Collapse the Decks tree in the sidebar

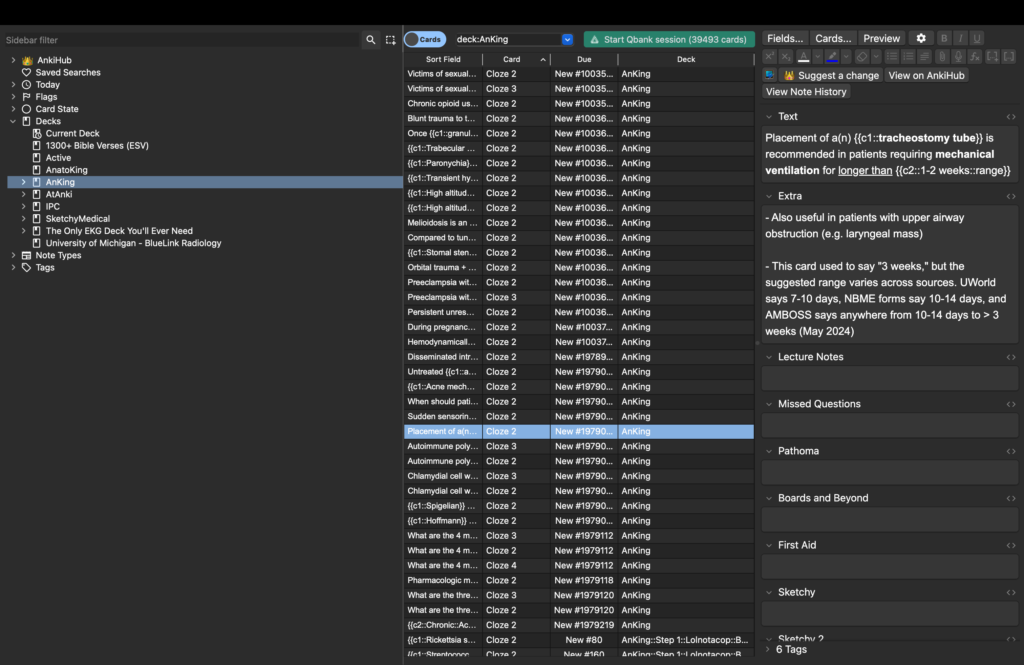[13, 122]
